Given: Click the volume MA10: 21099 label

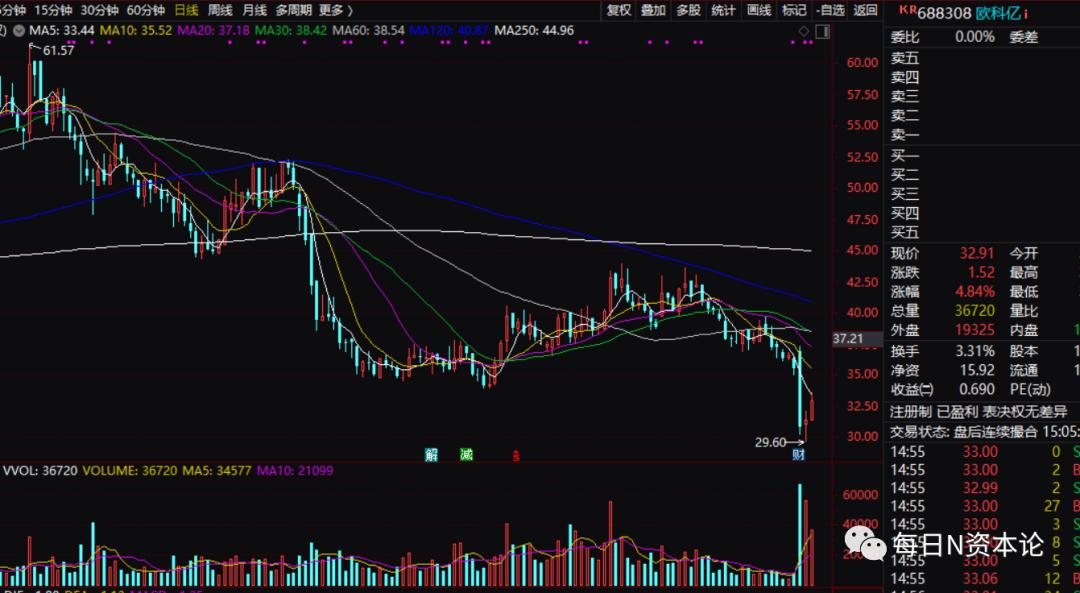Looking at the screenshot, I should point(295,471).
